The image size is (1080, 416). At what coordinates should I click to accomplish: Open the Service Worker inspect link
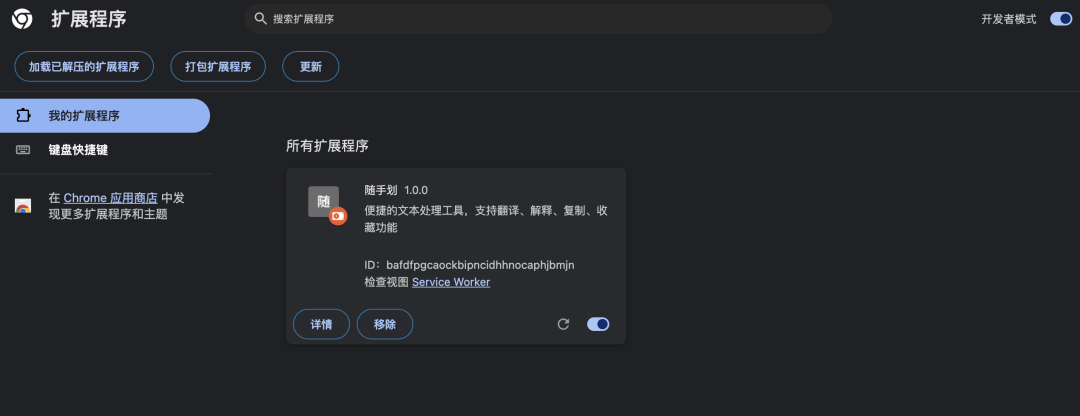pos(451,282)
